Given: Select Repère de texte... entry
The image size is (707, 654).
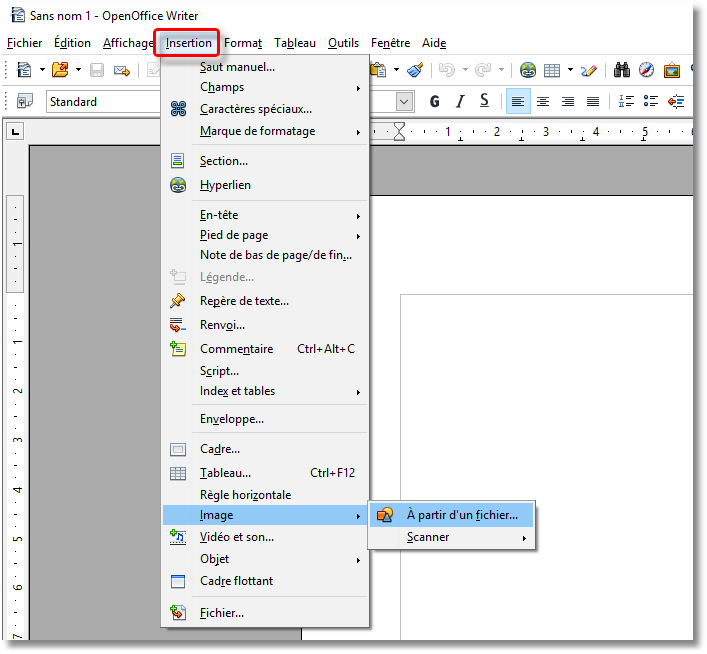Looking at the screenshot, I should click(266, 301).
